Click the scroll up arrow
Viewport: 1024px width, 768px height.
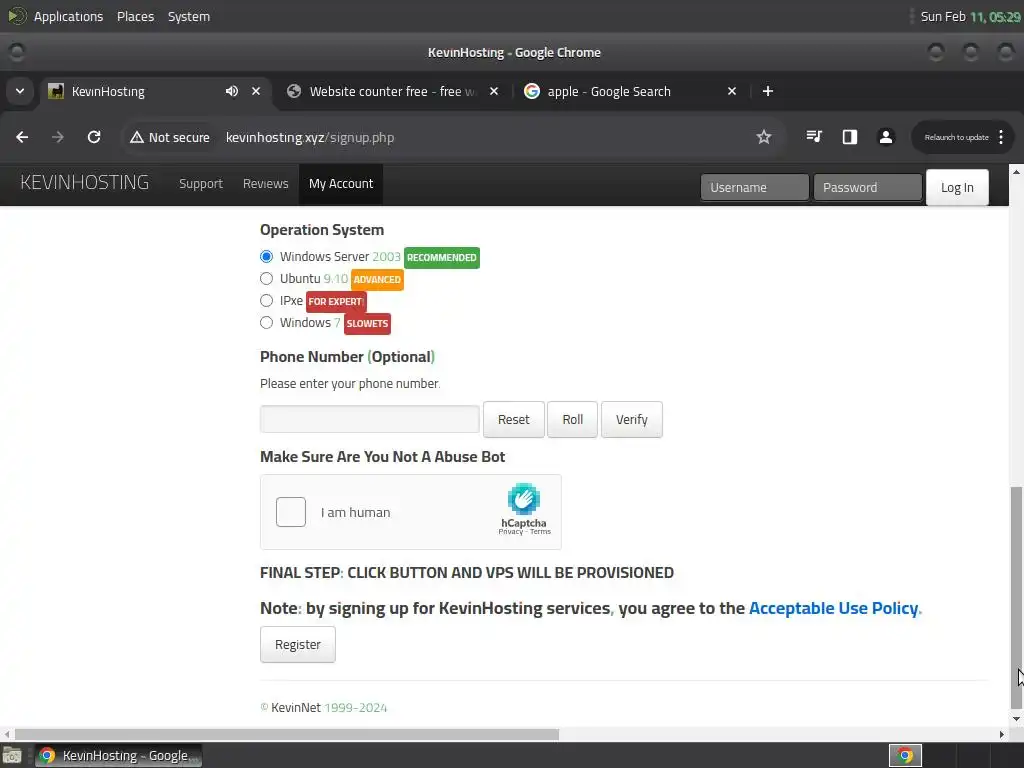(1016, 172)
